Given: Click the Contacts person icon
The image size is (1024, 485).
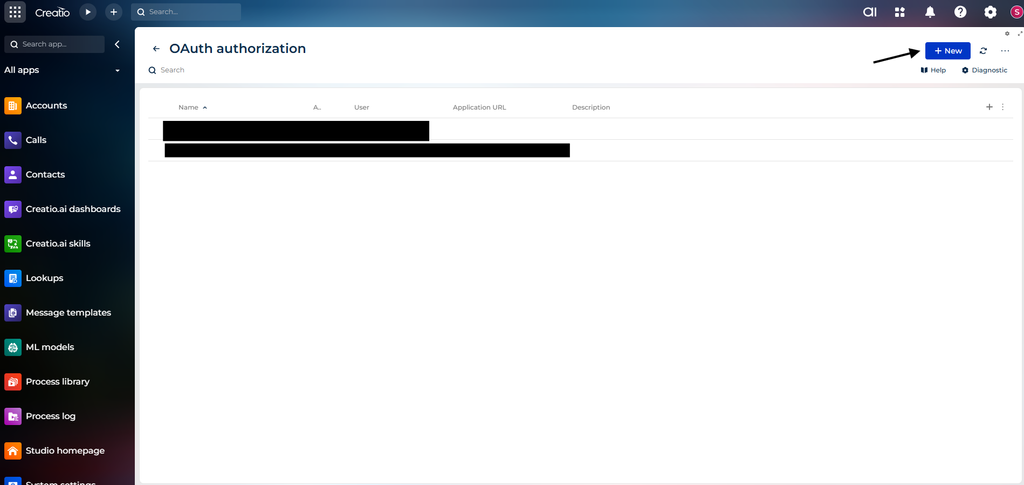Looking at the screenshot, I should pos(13,174).
